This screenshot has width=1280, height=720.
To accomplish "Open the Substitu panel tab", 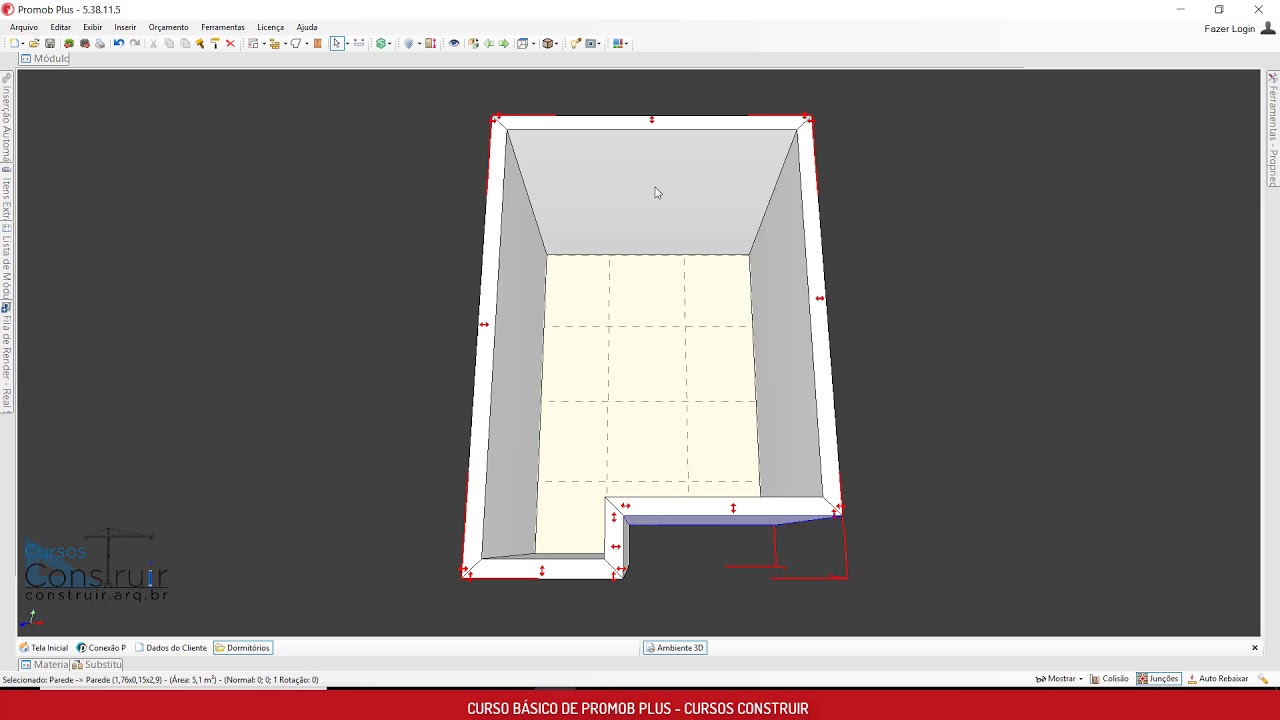I will click(x=97, y=665).
